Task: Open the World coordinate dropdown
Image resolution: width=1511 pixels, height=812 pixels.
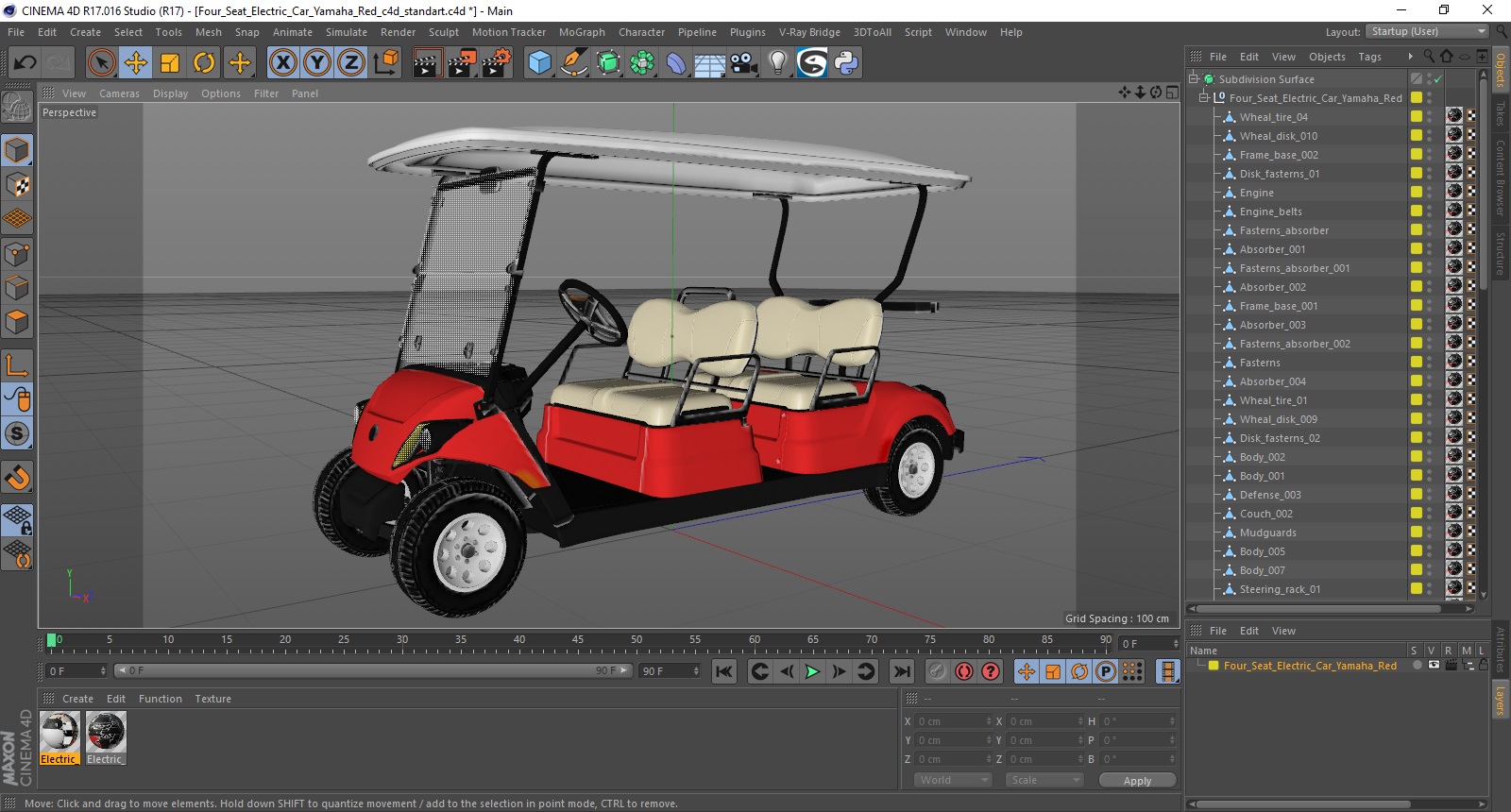Action: [953, 780]
